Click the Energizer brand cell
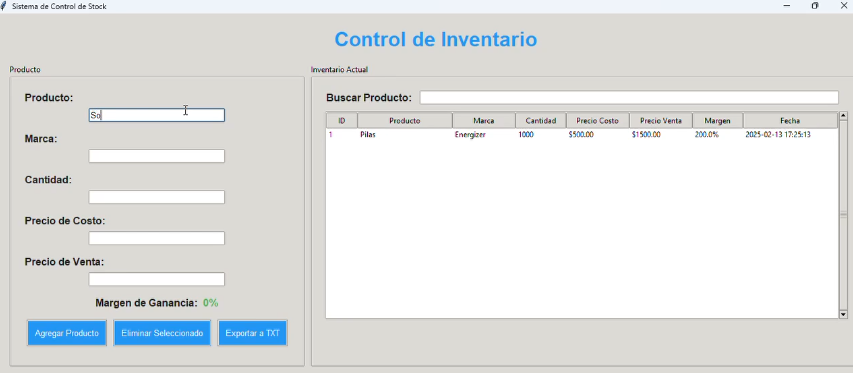This screenshot has height=373, width=853. point(470,134)
